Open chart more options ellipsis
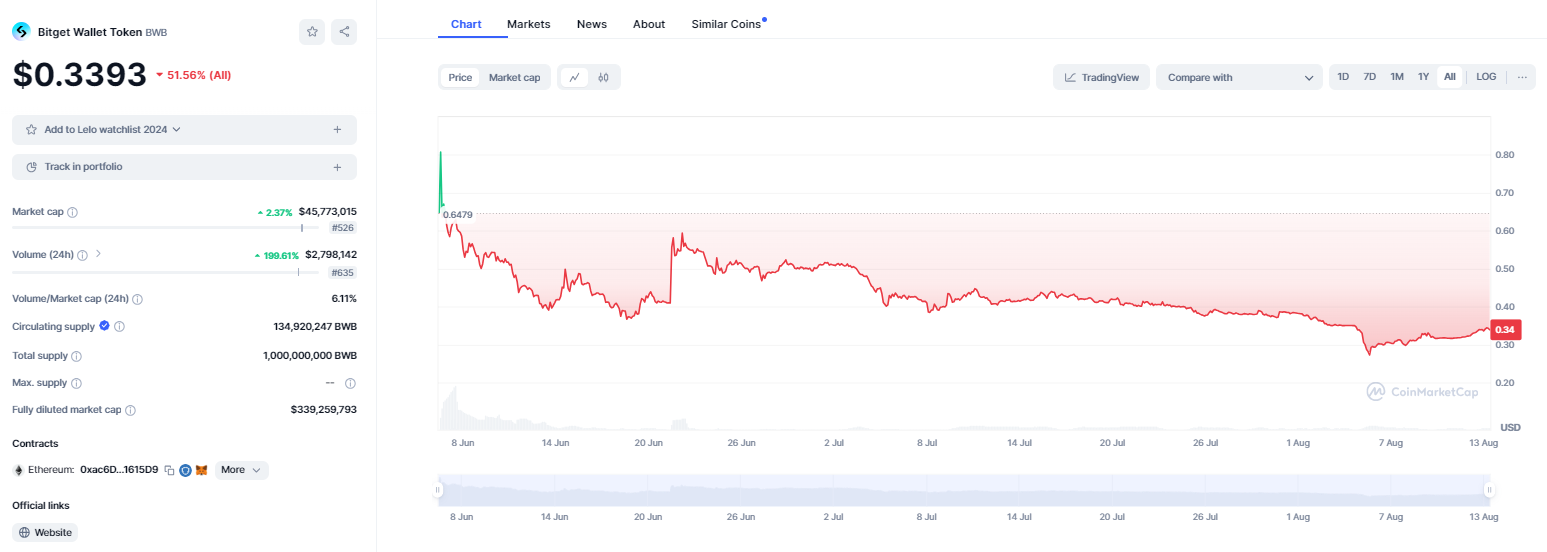This screenshot has height=552, width=1547. click(x=1522, y=77)
